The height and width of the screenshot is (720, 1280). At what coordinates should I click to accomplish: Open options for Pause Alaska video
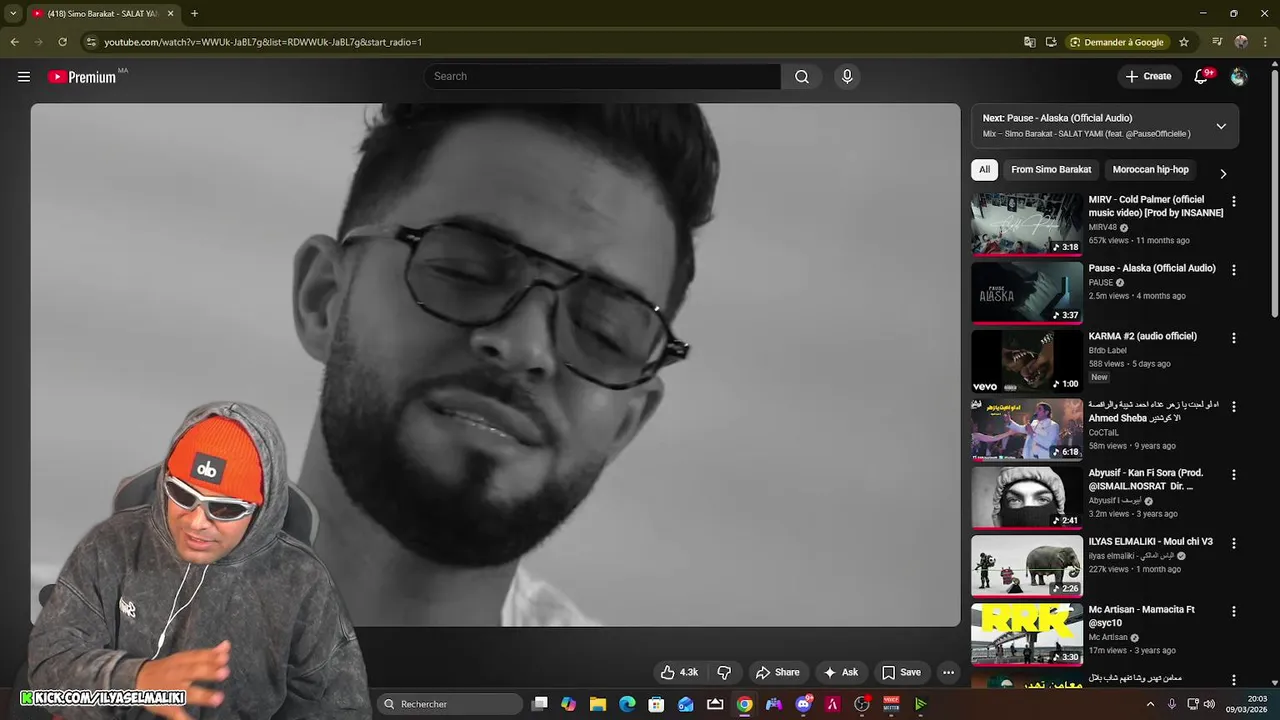point(1234,270)
